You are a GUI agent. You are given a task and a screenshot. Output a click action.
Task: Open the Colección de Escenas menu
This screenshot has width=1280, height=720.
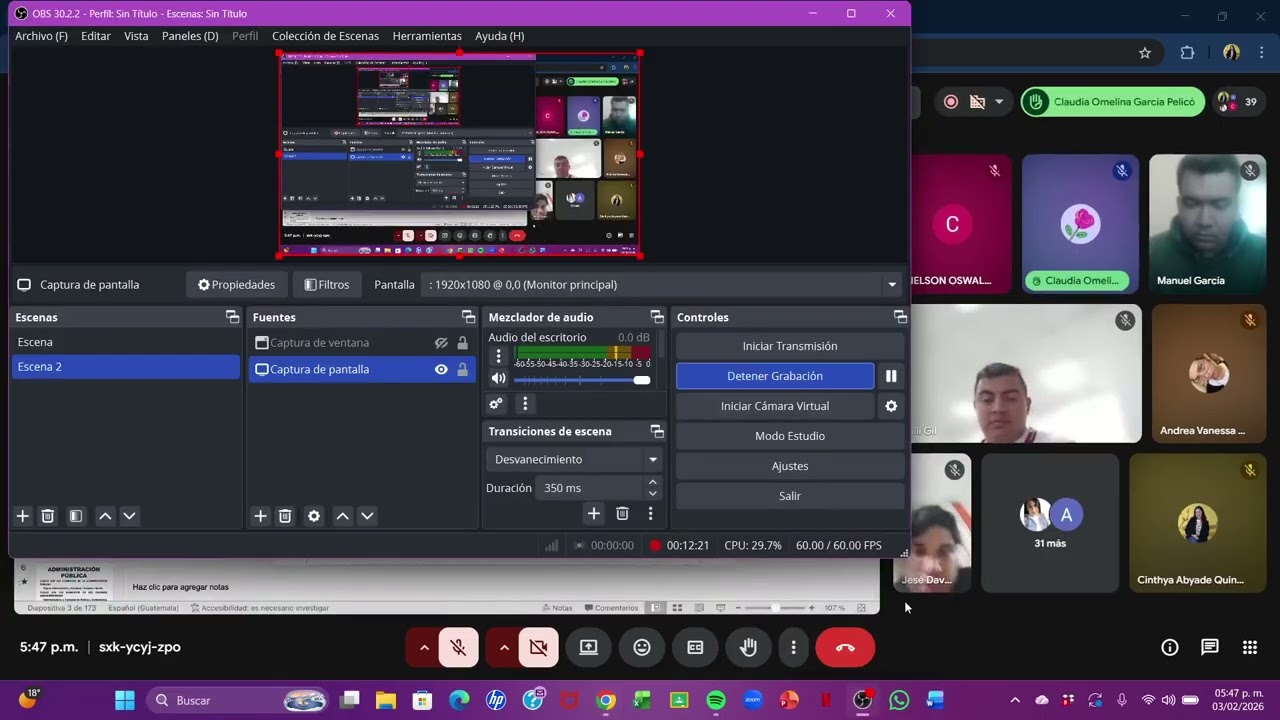pos(325,36)
